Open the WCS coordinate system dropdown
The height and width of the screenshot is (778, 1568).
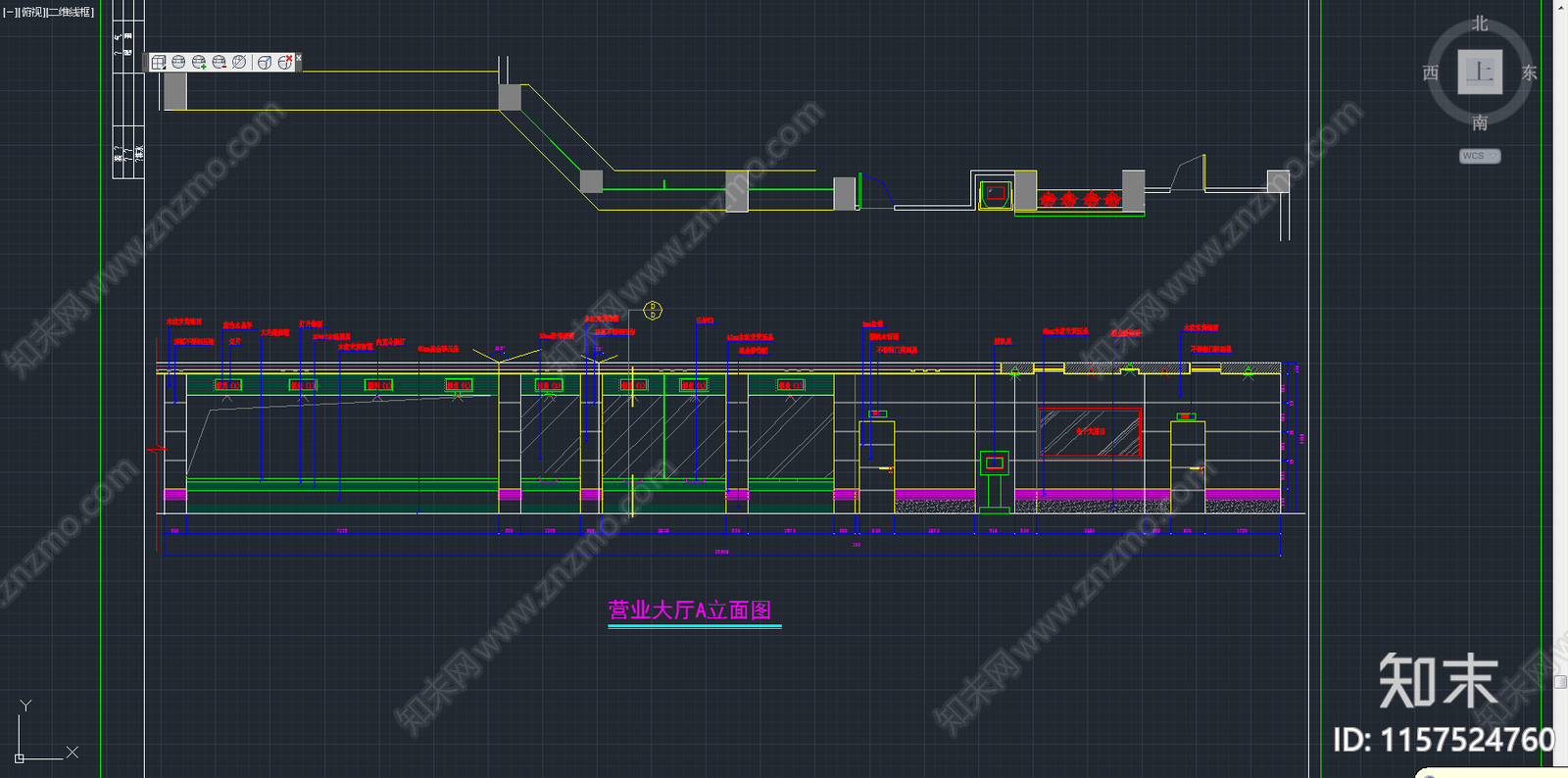[1480, 156]
